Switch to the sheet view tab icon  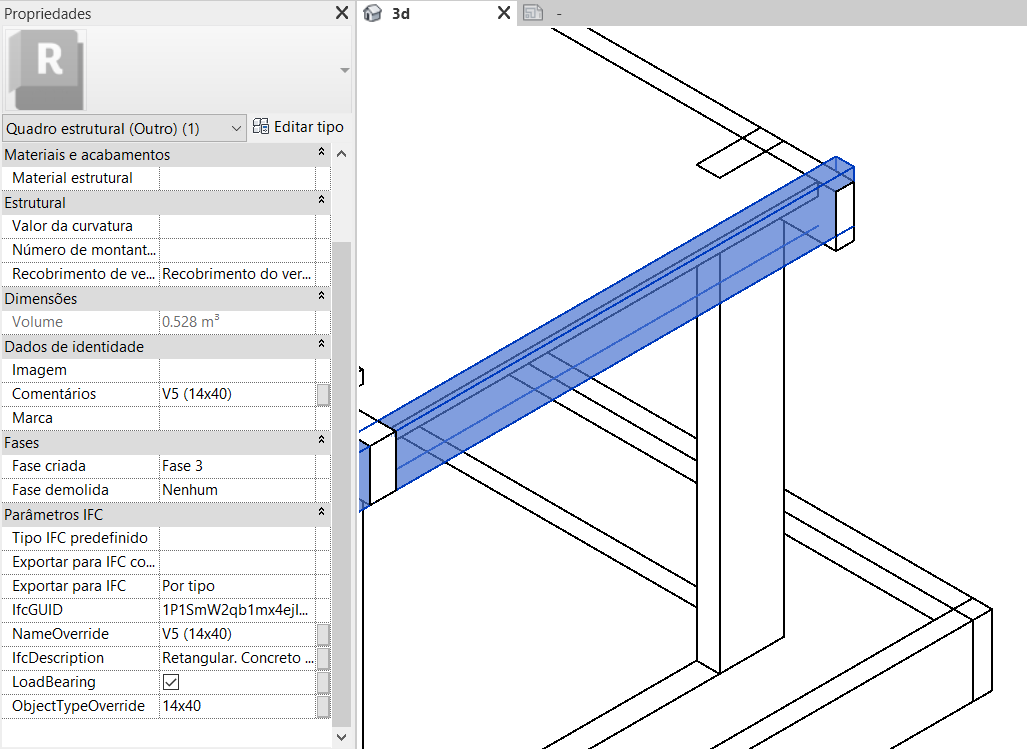tap(533, 12)
